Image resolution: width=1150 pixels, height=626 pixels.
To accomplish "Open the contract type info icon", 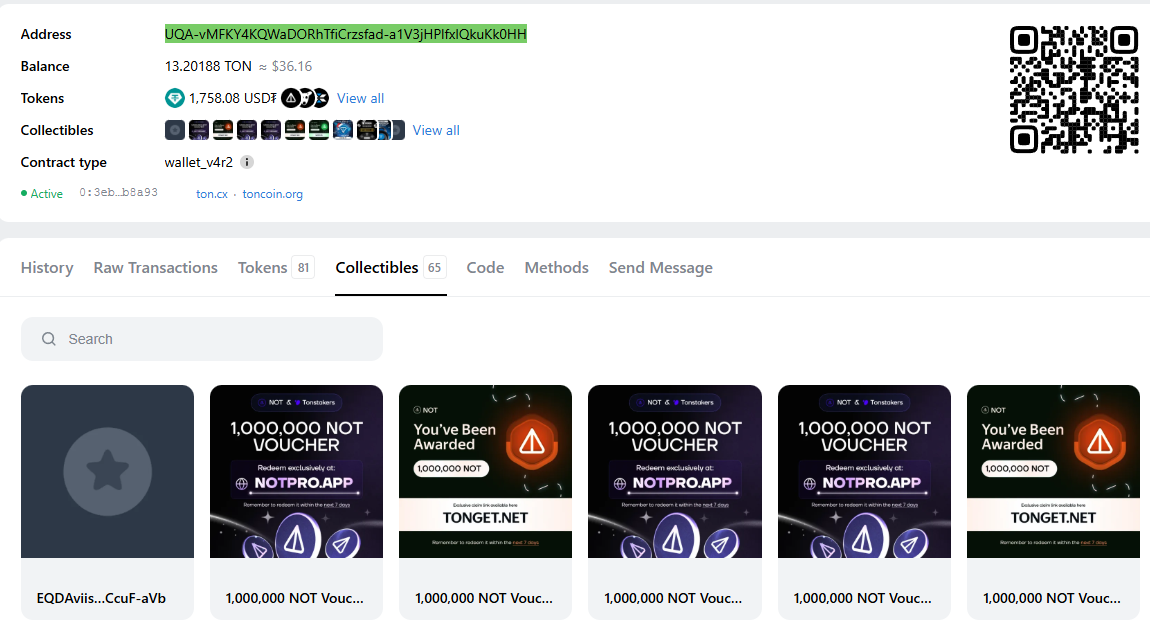I will [247, 162].
